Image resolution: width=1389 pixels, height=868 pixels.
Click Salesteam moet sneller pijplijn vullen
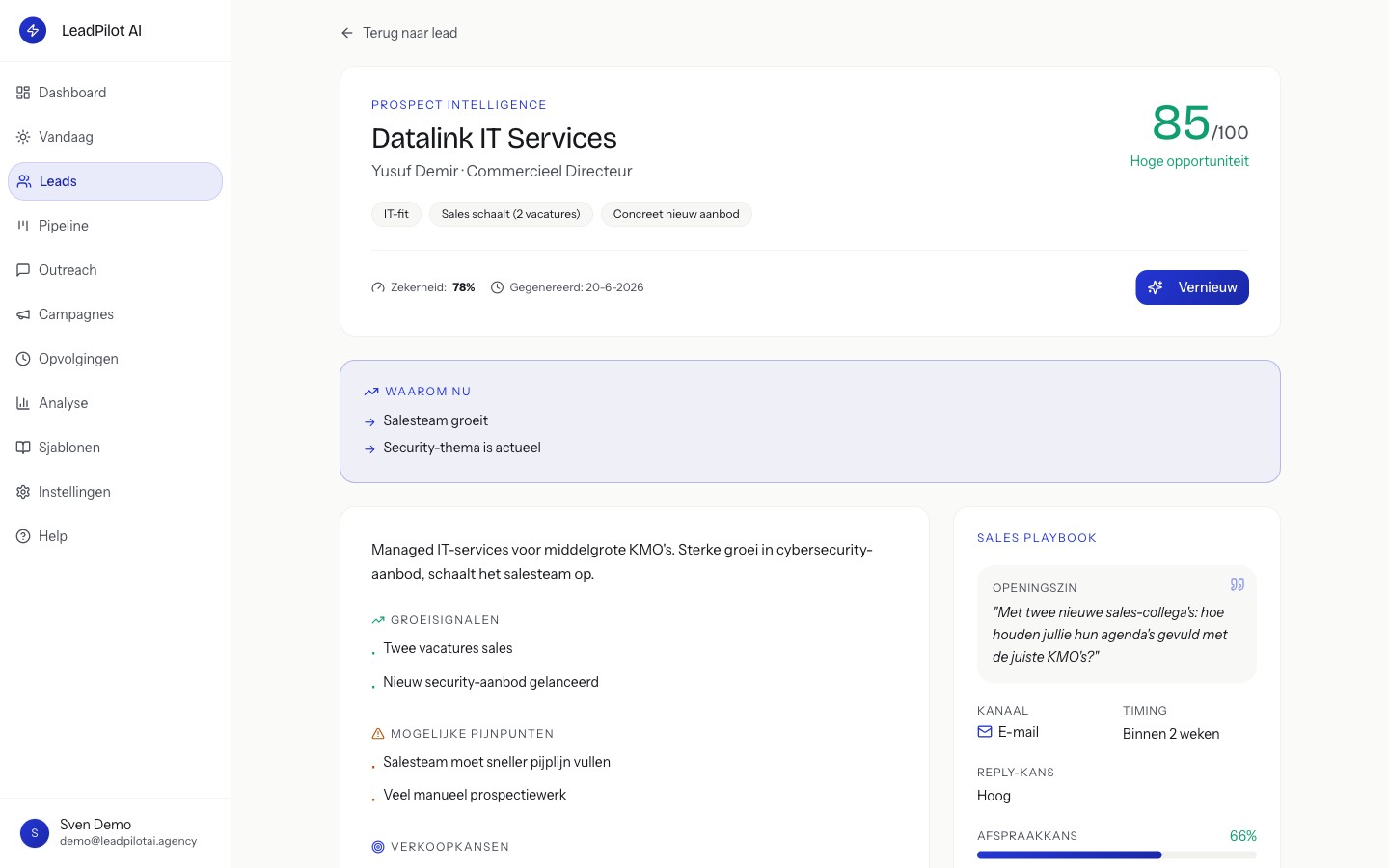tap(497, 762)
